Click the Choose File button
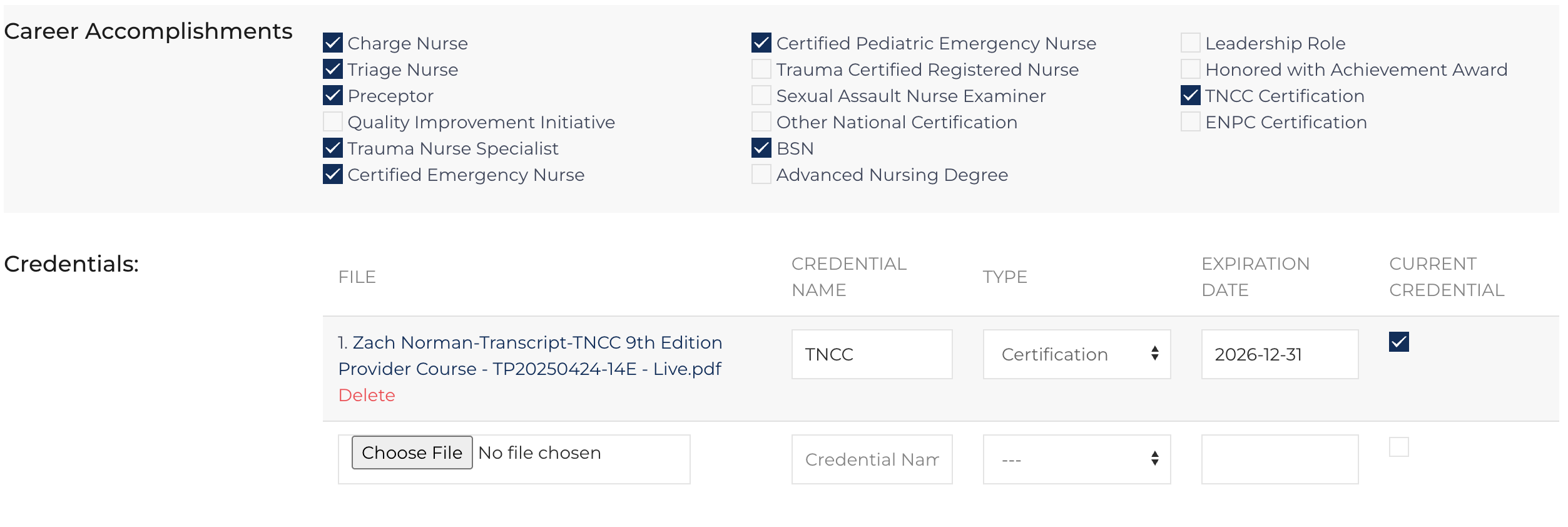 click(412, 453)
